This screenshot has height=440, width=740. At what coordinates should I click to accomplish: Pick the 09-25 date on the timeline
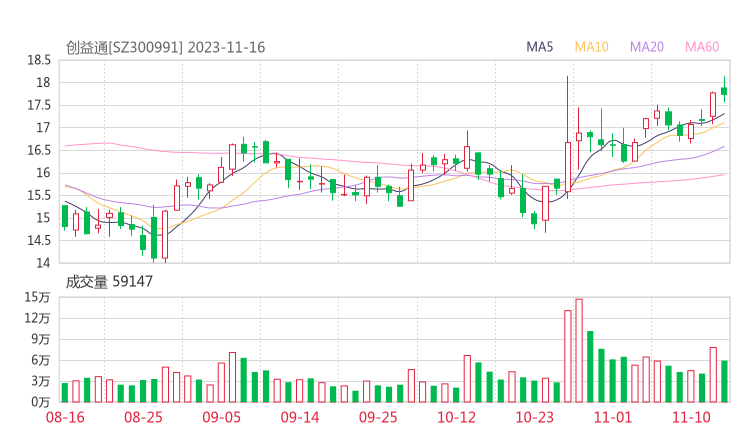click(377, 416)
